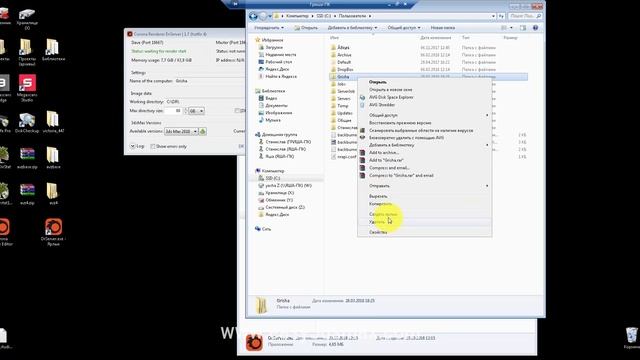Toggle the Explorer preview pane icon
This screenshot has height=360, width=640.
click(523, 28)
